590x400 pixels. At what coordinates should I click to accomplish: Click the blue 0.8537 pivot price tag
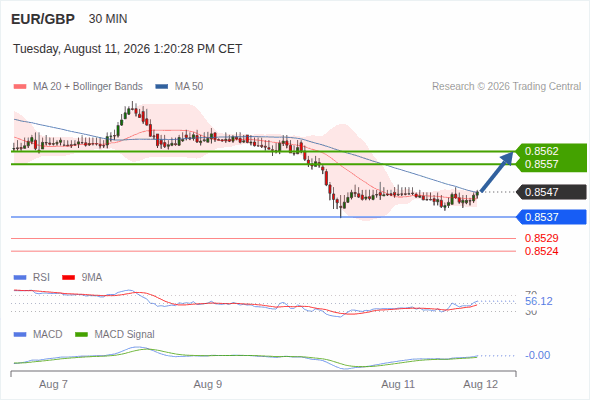[552, 217]
